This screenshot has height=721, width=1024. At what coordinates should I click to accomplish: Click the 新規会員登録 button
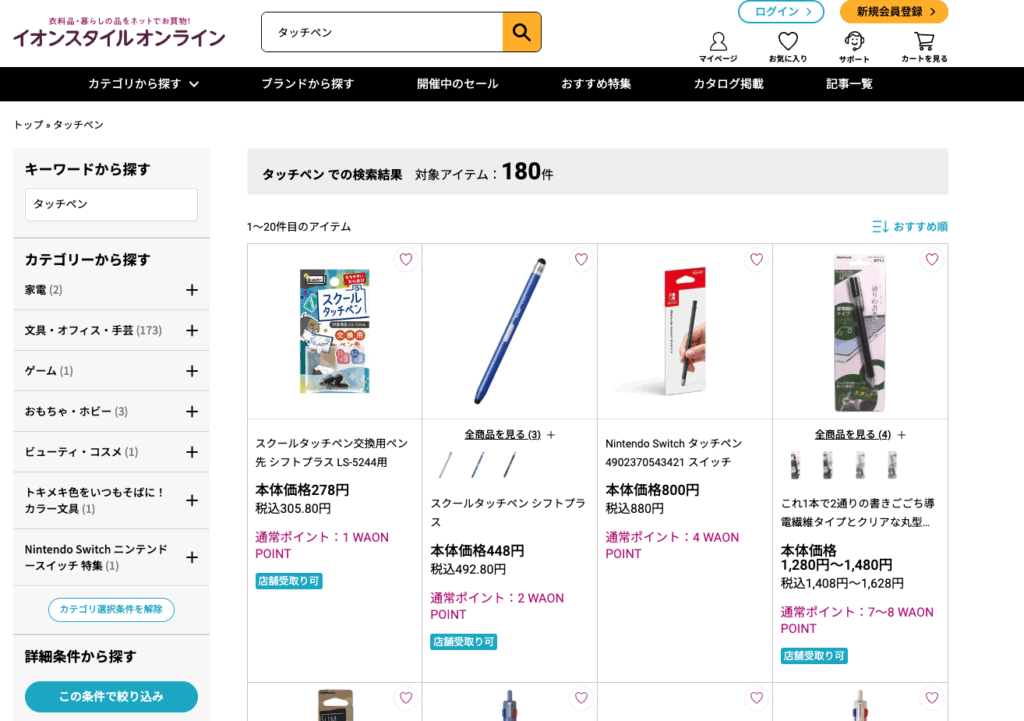[x=894, y=12]
